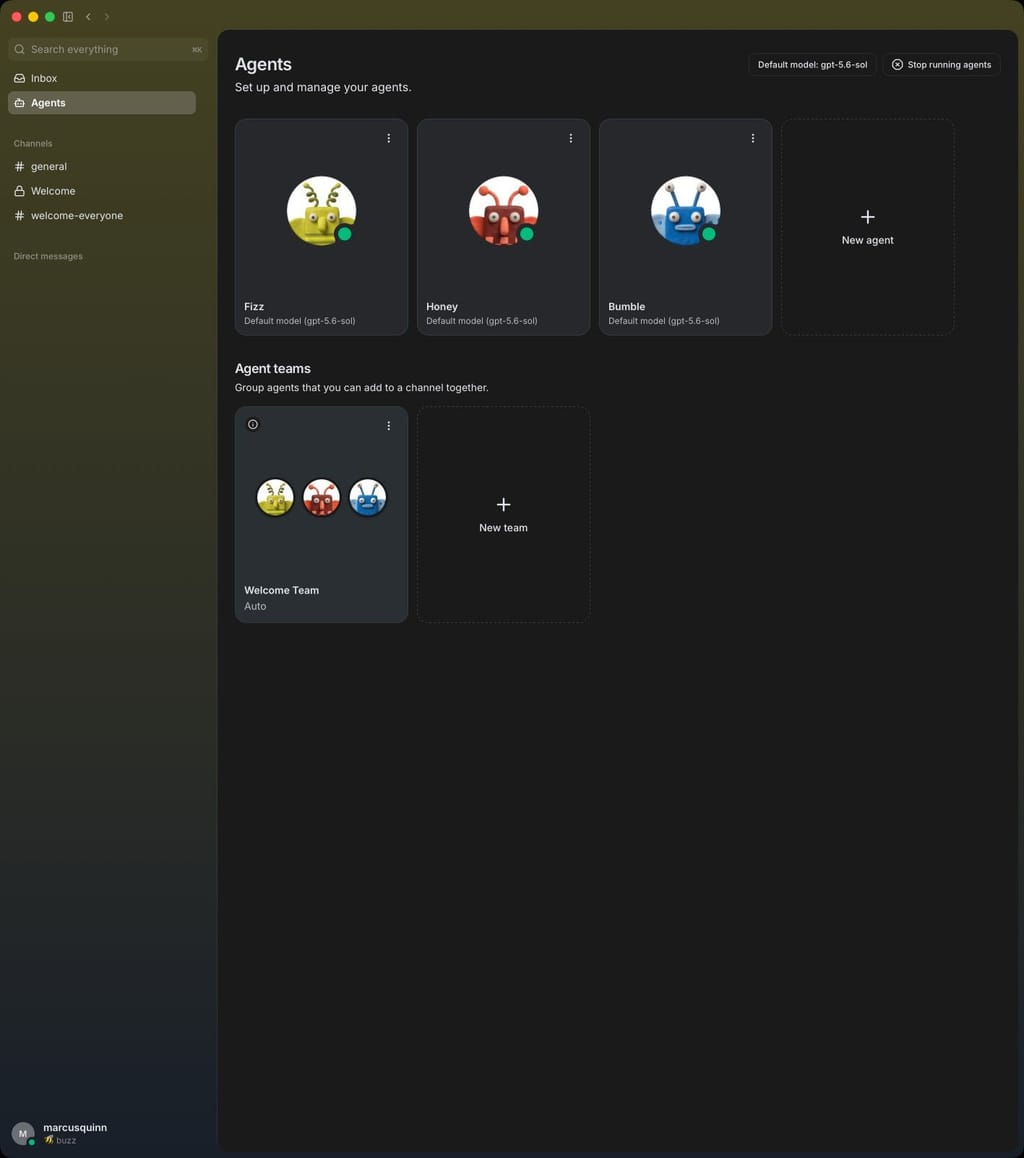This screenshot has width=1024, height=1158.
Task: Click the plus icon for New team
Action: click(504, 504)
